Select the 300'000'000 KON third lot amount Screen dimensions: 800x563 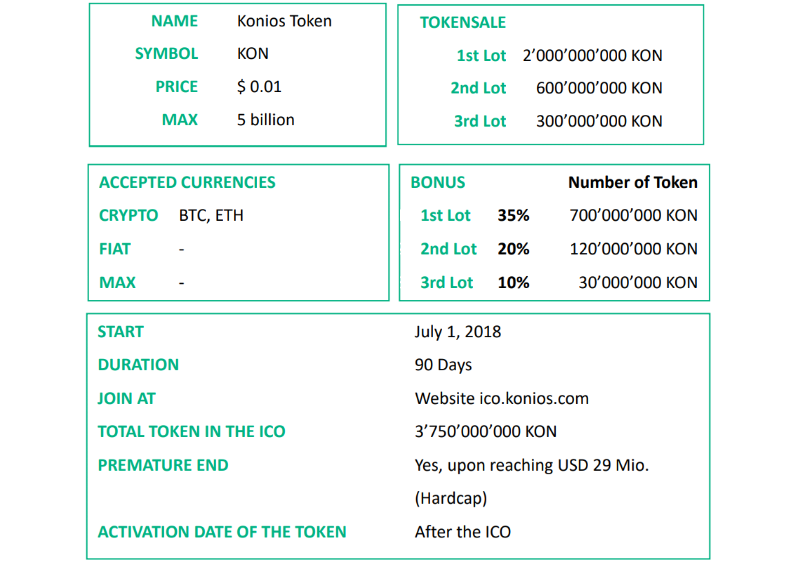coord(599,121)
